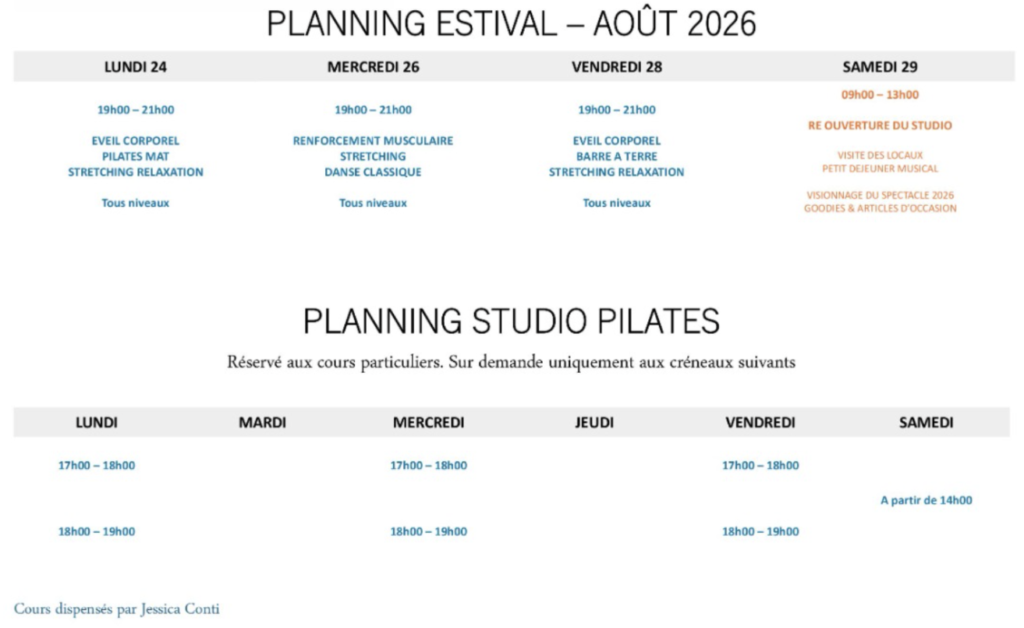Click the PLANNING STUDIO PILATES heading
Image resolution: width=1024 pixels, height=628 pixels.
[511, 321]
